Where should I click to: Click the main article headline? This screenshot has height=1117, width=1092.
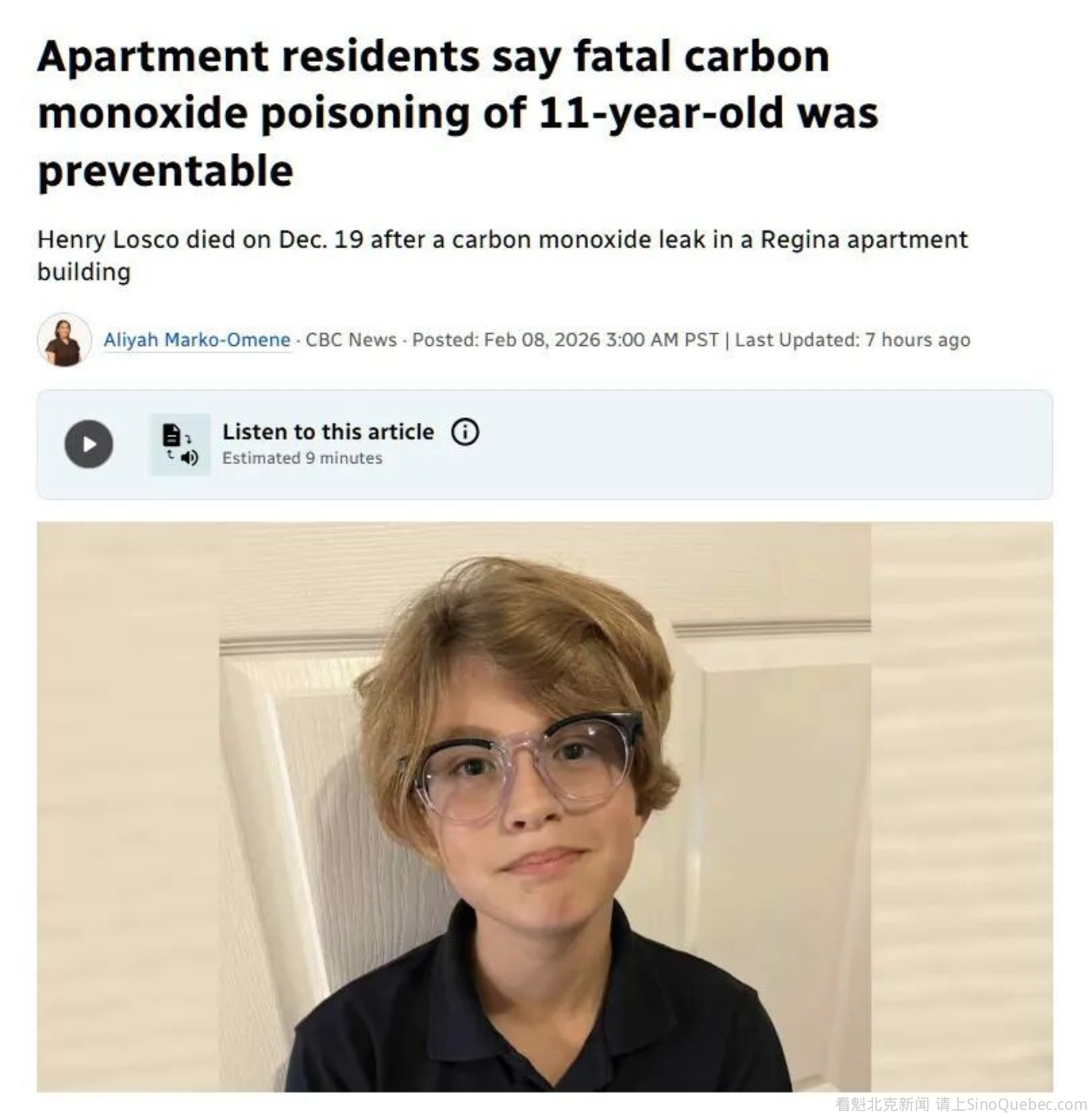tap(457, 113)
